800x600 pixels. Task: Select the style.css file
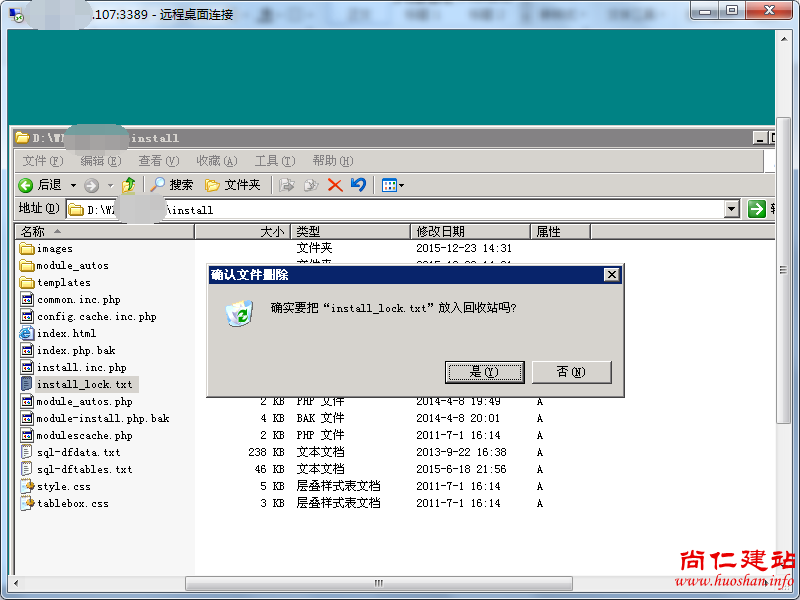point(63,487)
